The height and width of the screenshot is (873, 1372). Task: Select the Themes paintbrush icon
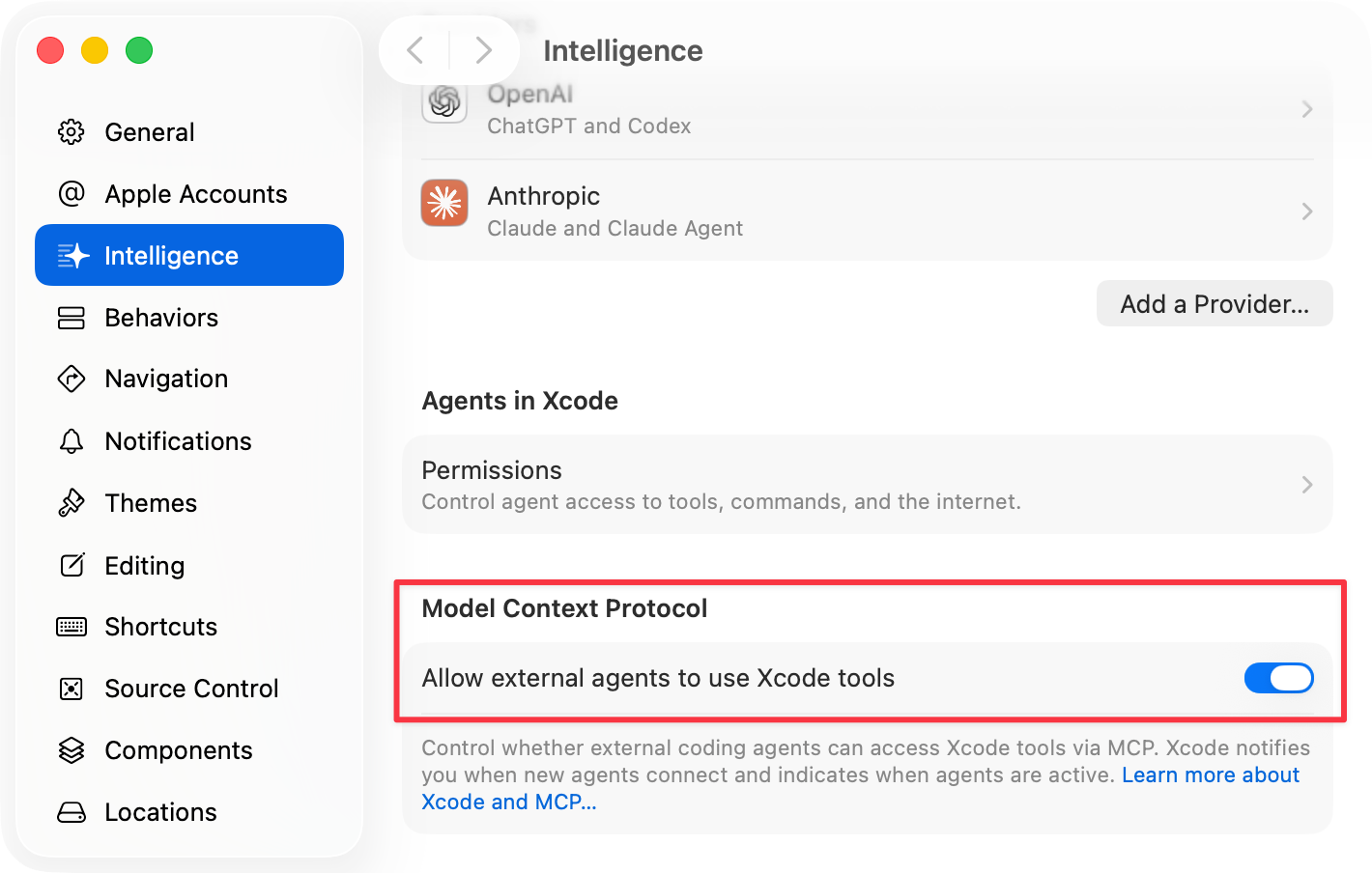click(x=71, y=503)
